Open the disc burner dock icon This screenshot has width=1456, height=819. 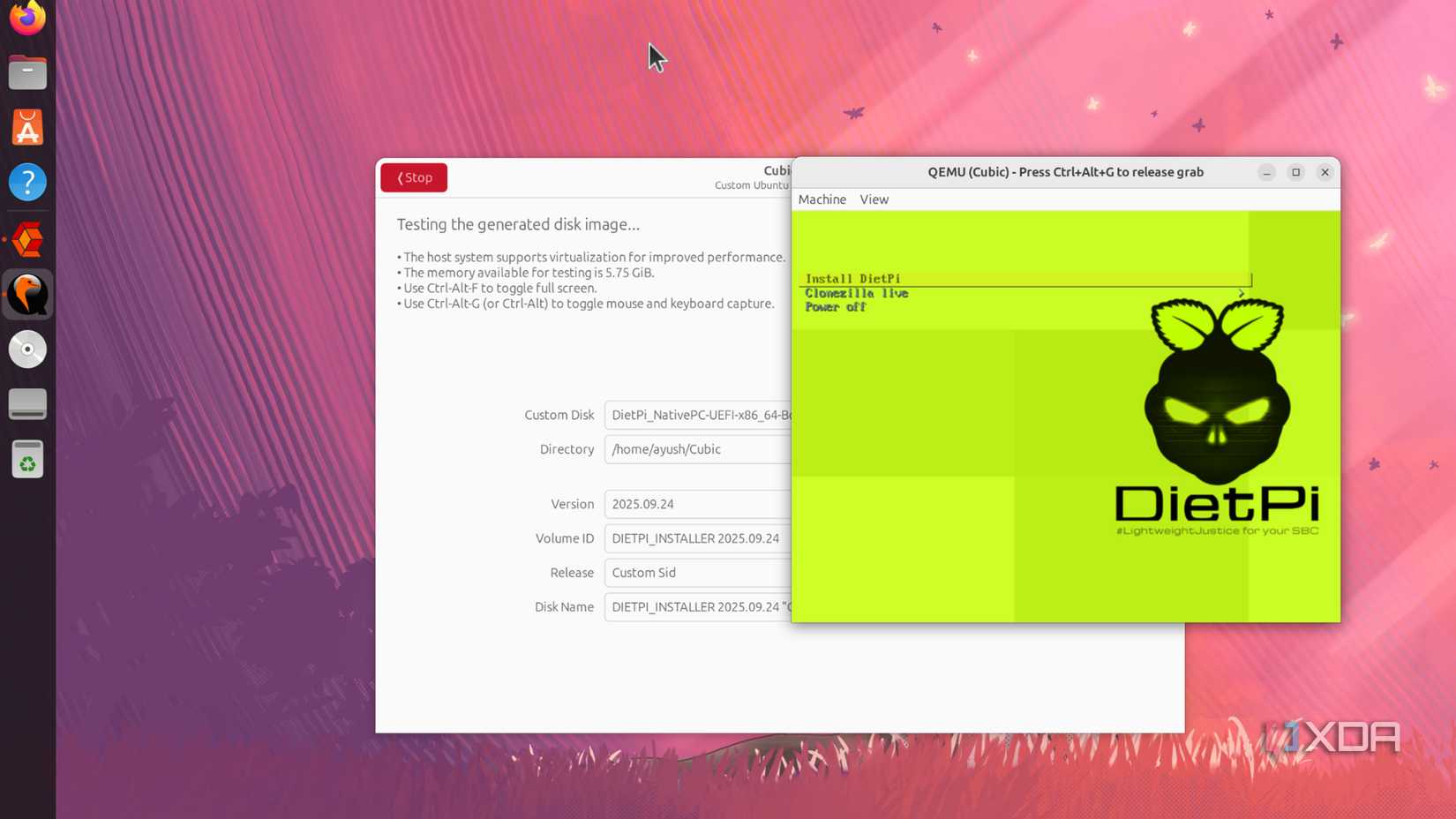tap(26, 349)
